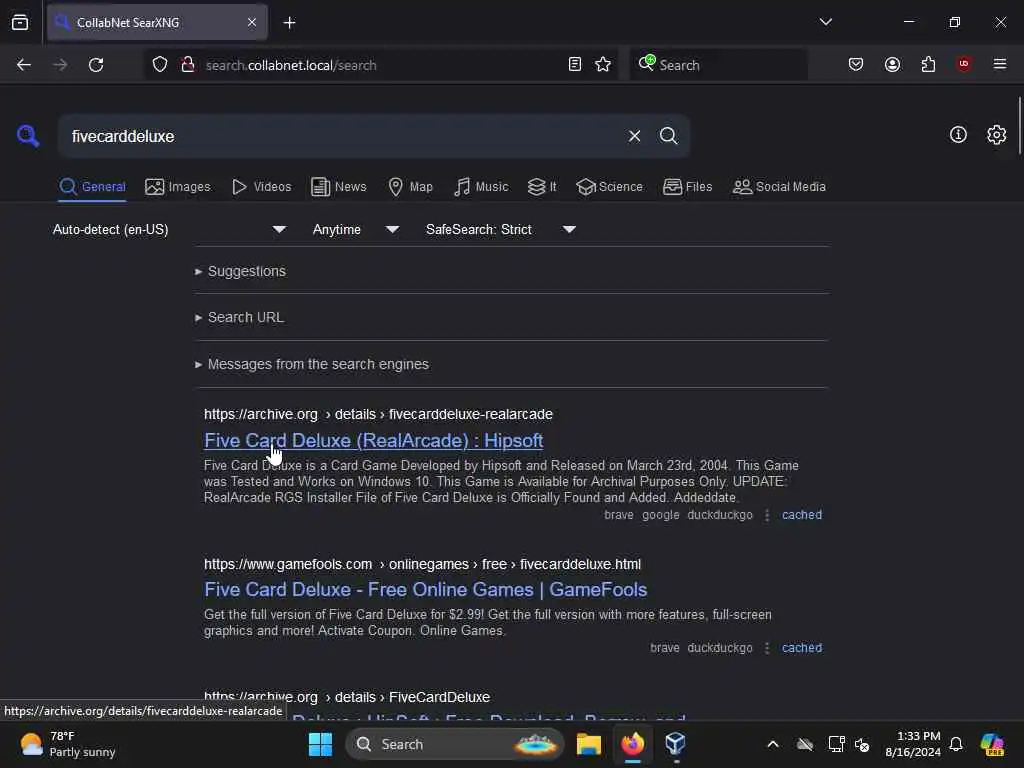1024x768 pixels.
Task: Click the SearXNG magnifier logo
Action: tap(28, 136)
